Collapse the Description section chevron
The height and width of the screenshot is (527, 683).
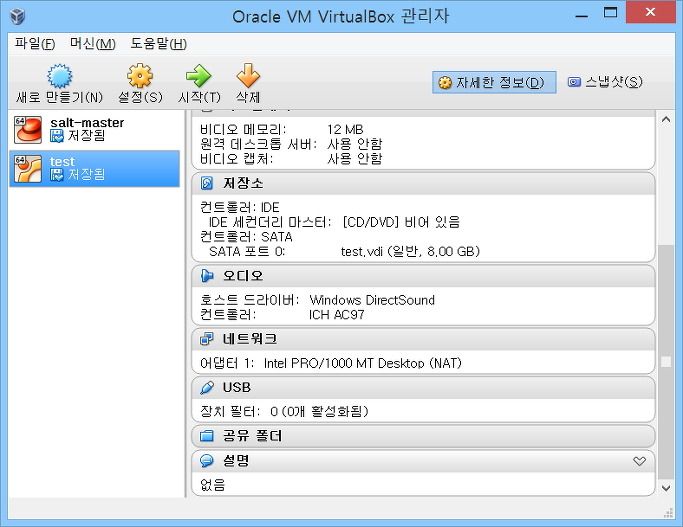639,461
